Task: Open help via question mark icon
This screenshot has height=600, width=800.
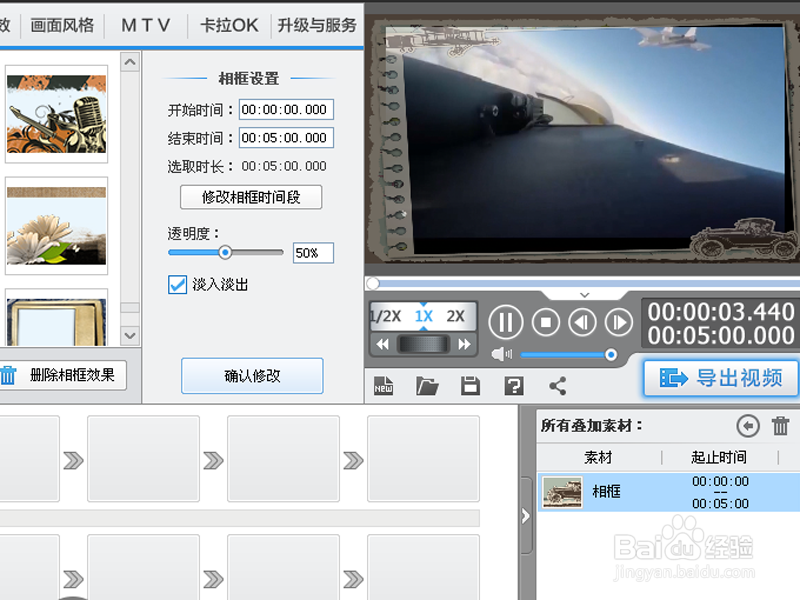Action: 514,386
